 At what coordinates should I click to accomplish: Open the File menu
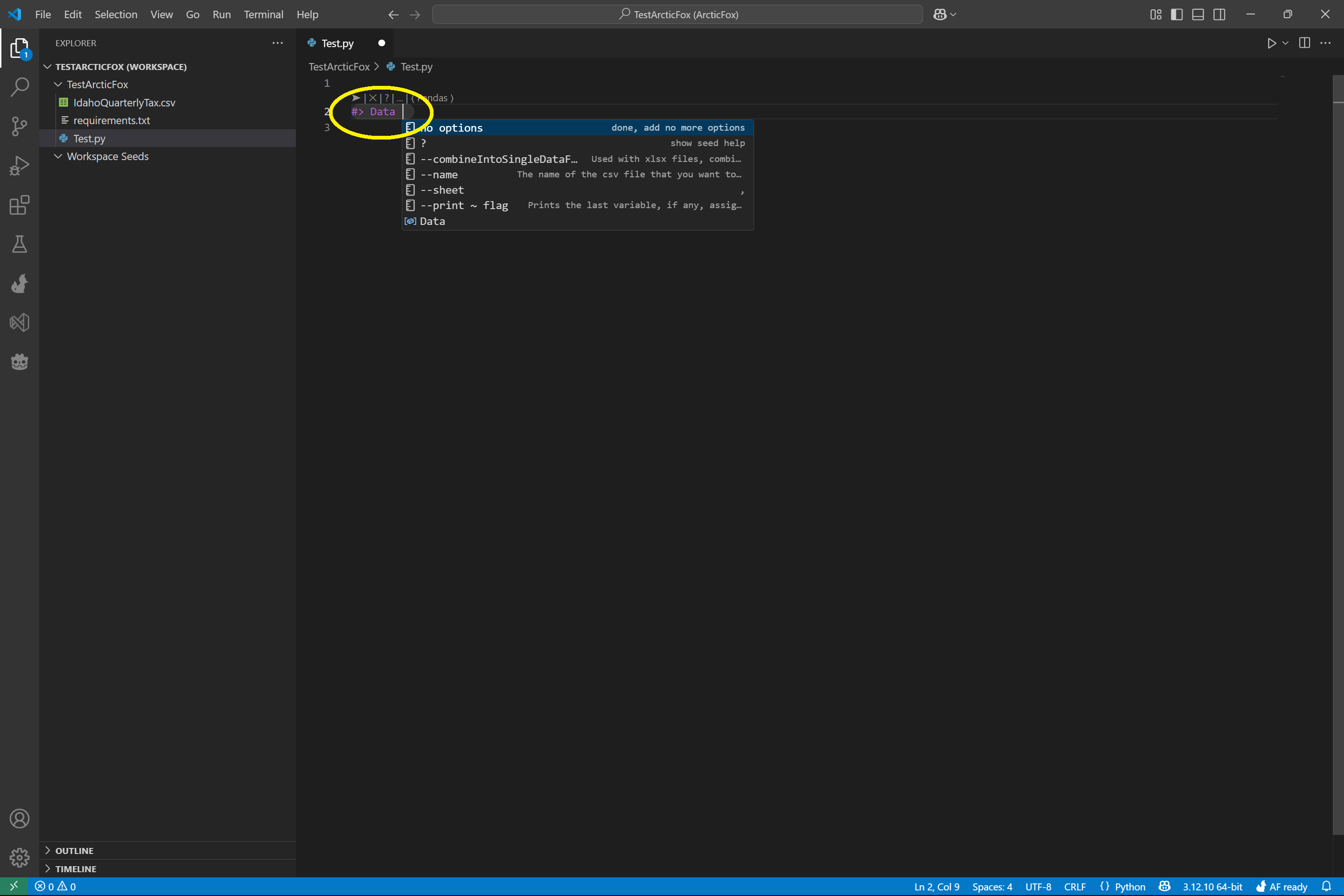point(43,14)
